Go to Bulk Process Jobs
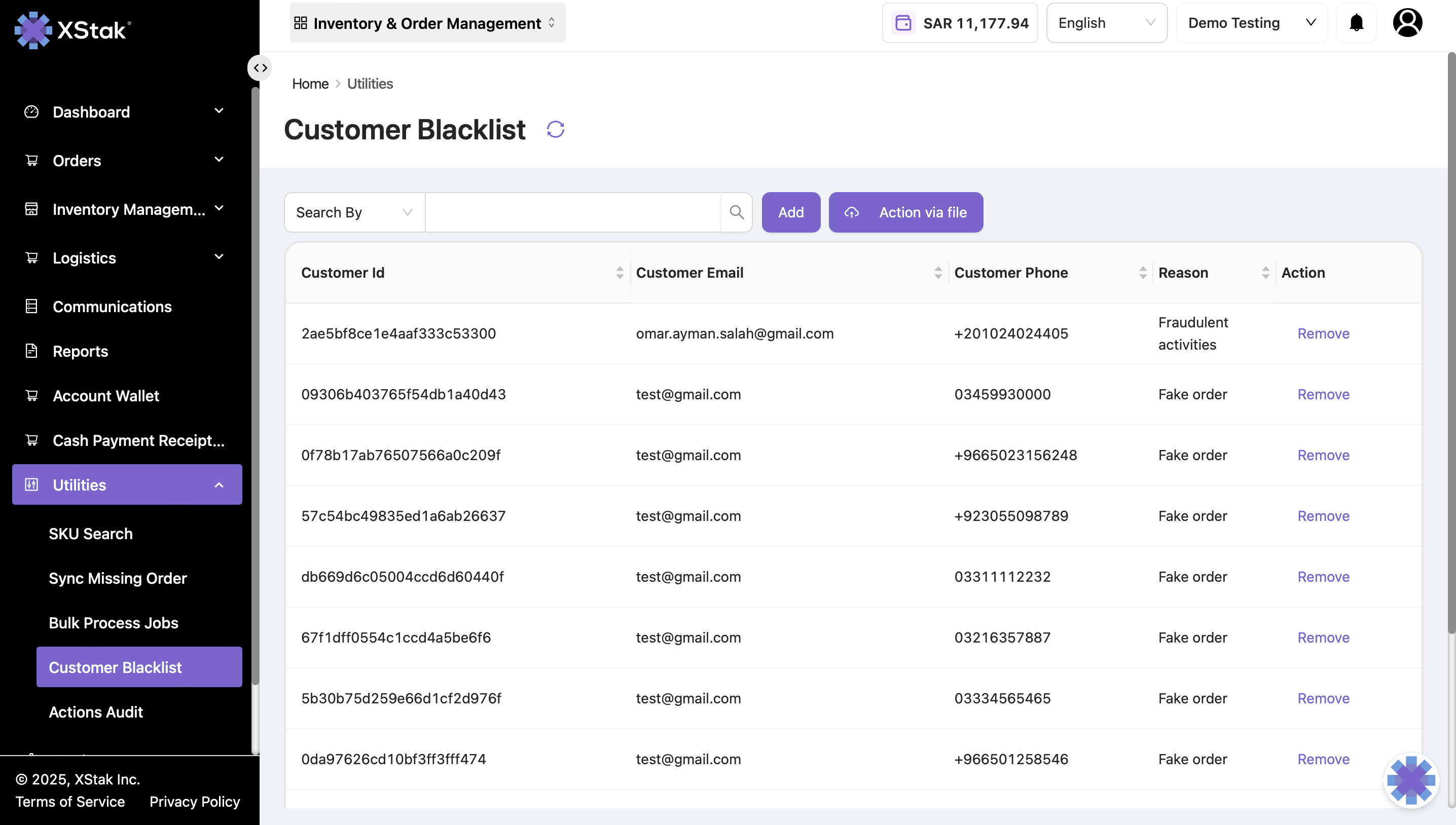This screenshot has height=825, width=1456. click(x=114, y=623)
